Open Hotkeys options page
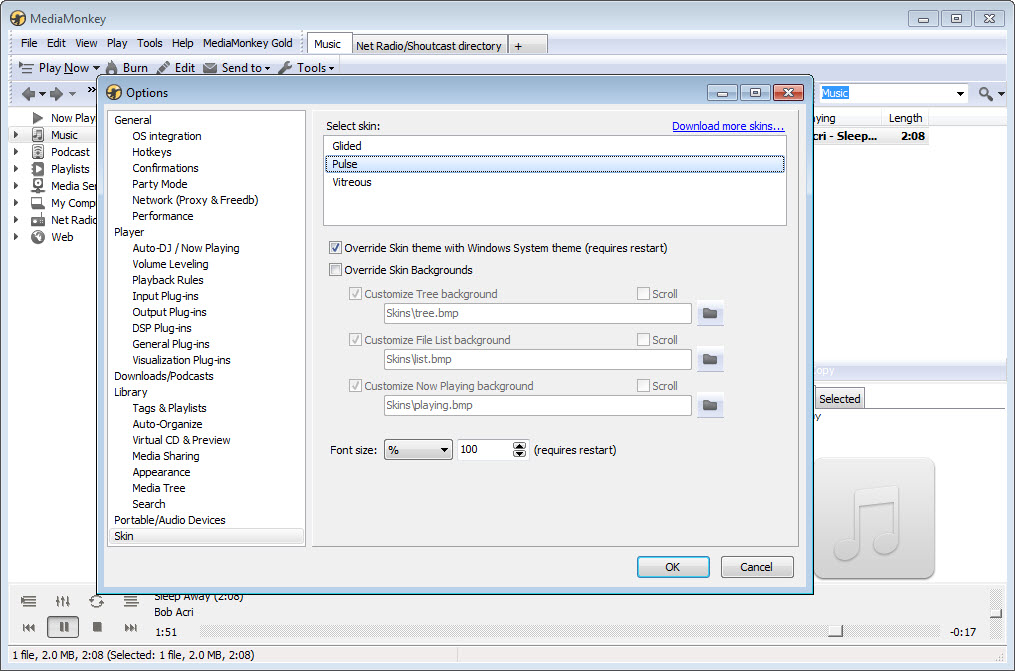 (152, 152)
